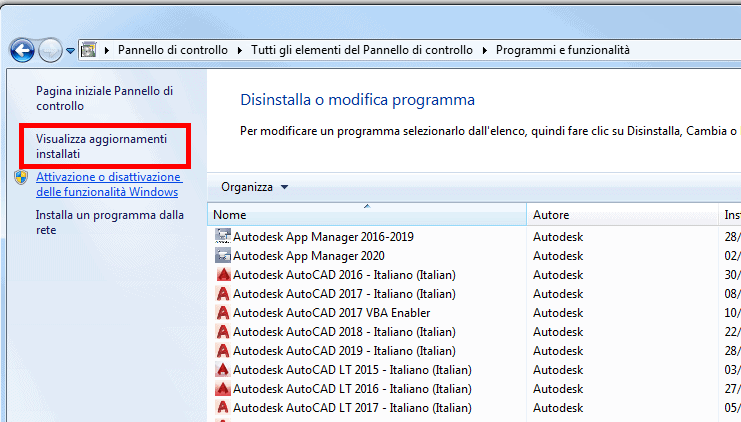Screen dimensions: 741x422
Task: Select the AutoCAD 2019 Italiano program icon
Action: point(223,351)
